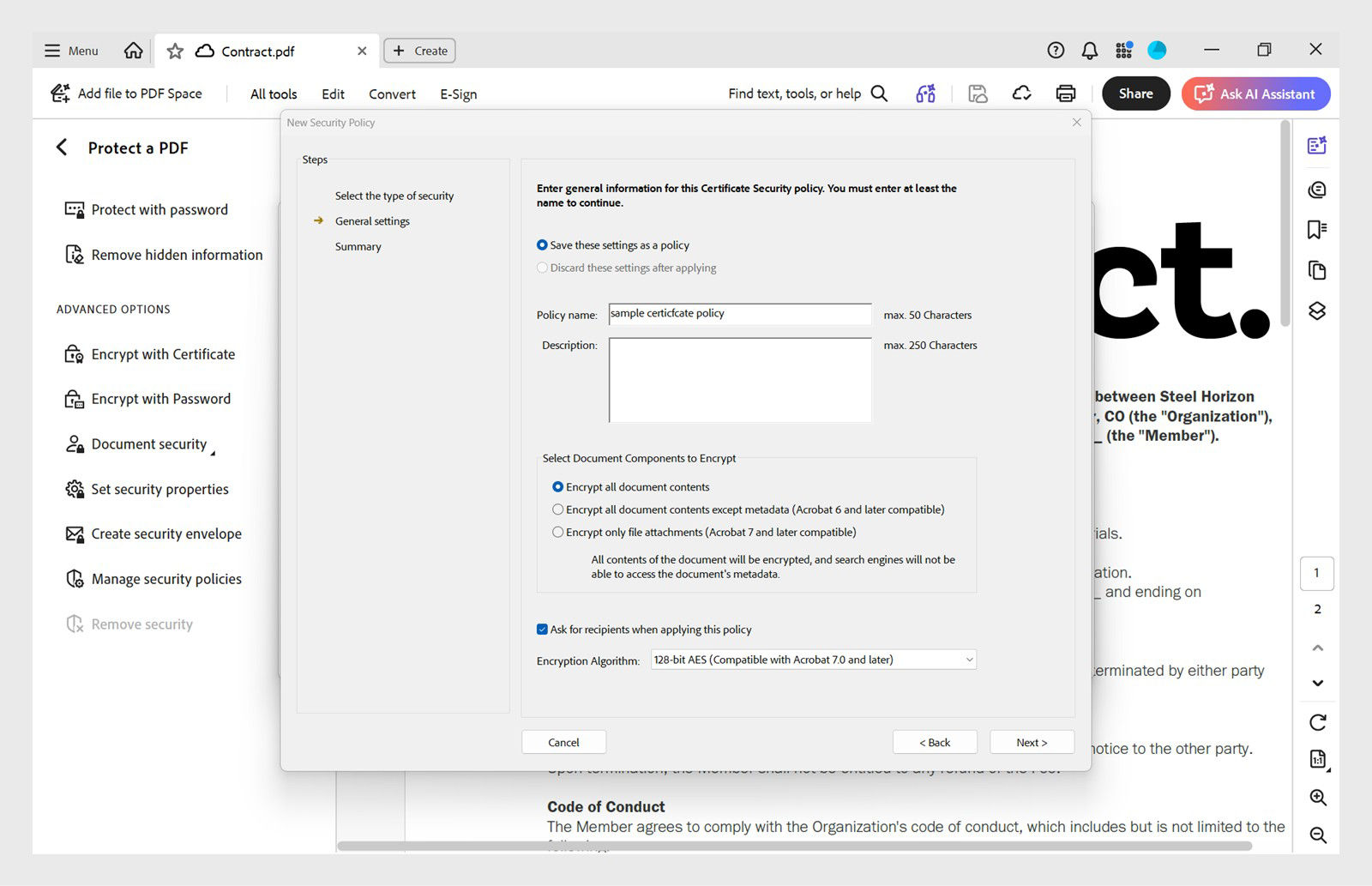Viewport: 1372px width, 886px height.
Task: Choose Encrypt with Certificate
Action: [150, 354]
